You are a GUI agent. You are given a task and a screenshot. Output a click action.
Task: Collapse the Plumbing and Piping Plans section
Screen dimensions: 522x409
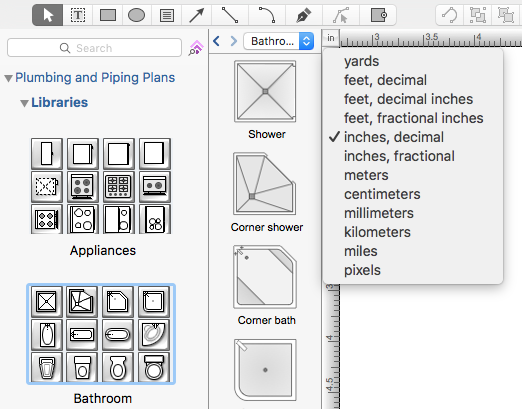(x=9, y=78)
